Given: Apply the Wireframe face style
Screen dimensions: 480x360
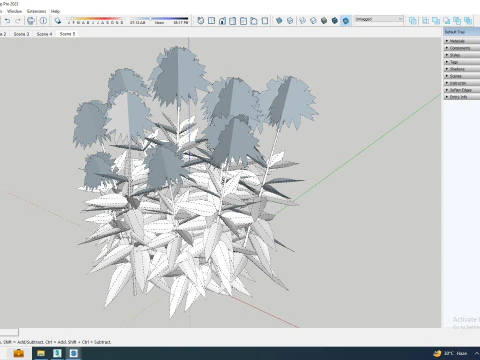Looking at the screenshot, I should tap(302, 21).
